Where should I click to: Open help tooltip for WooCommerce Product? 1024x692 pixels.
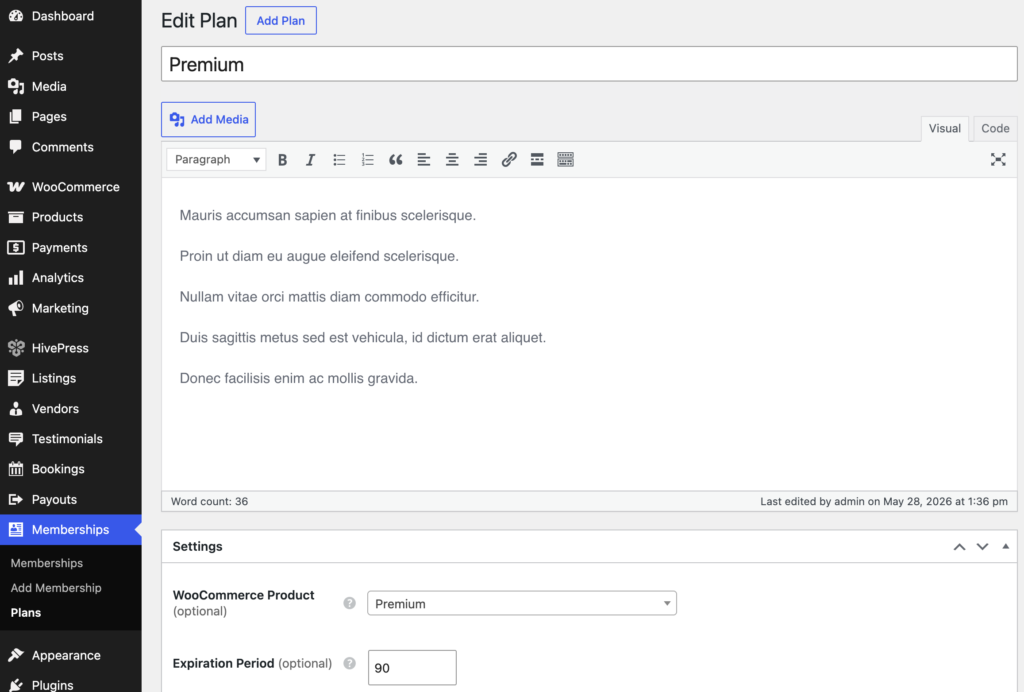(349, 603)
